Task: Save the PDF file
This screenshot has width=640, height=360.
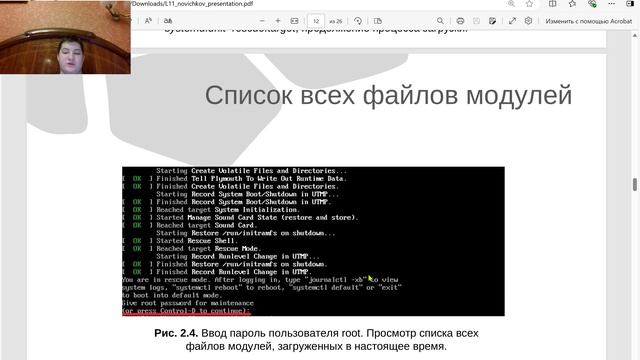Action: click(x=476, y=21)
